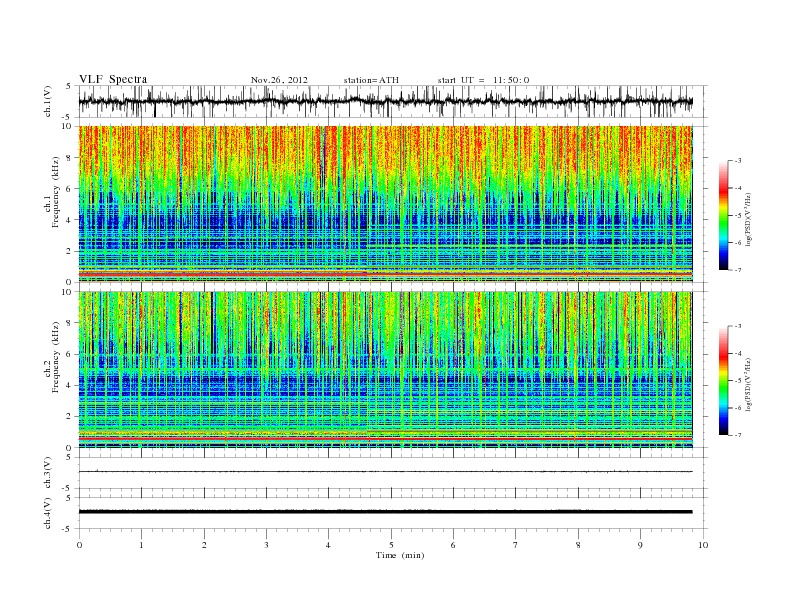Click time axis tick label "3"
The image size is (792, 612).
[266, 545]
